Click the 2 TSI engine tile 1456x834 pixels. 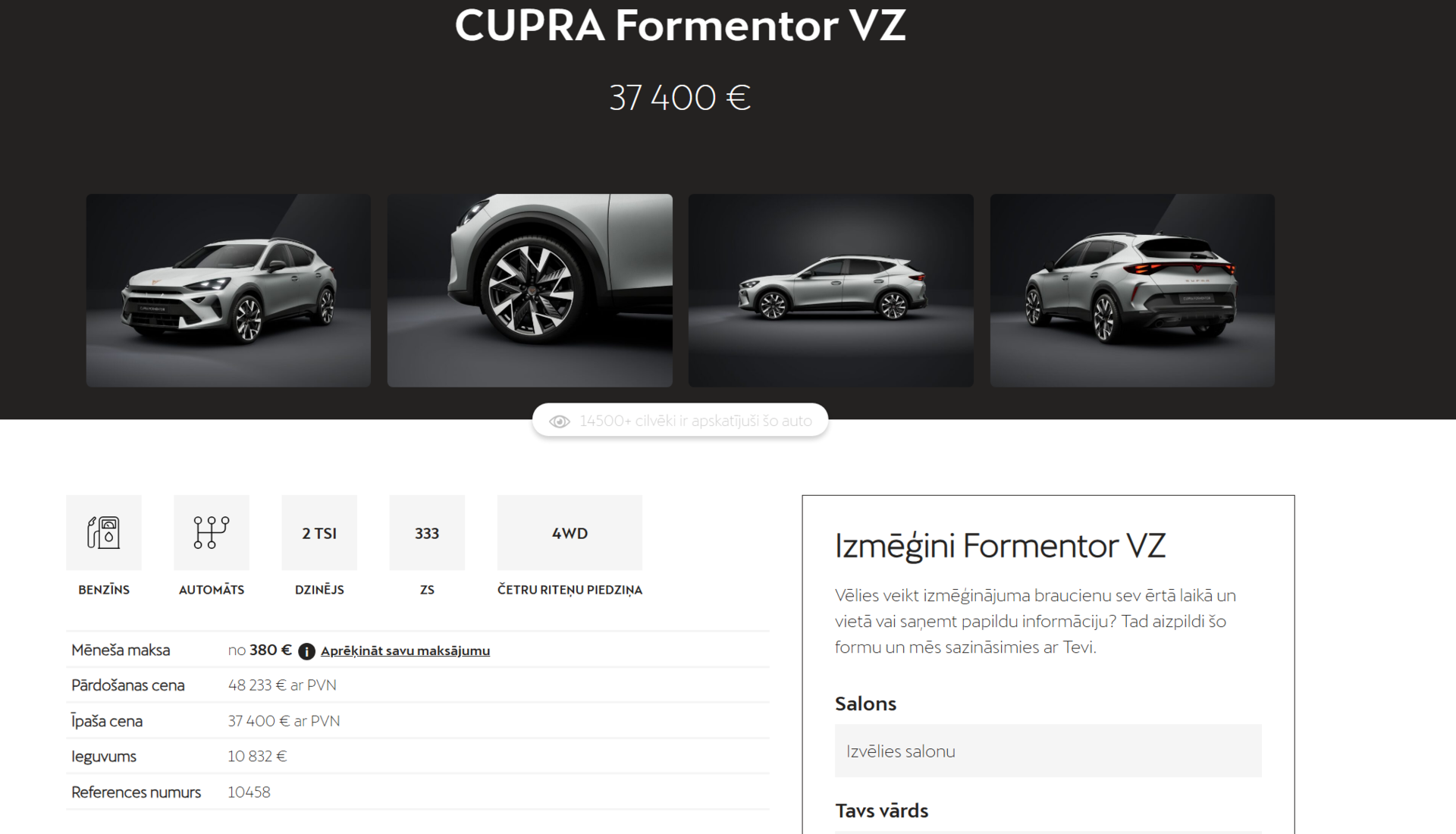pos(319,532)
